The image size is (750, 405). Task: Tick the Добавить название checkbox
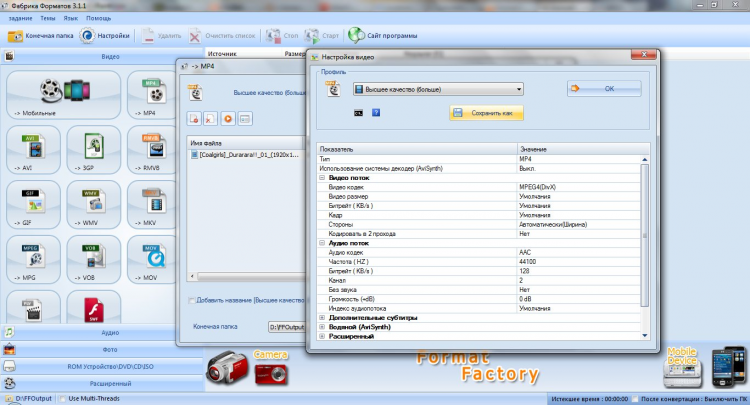point(192,300)
